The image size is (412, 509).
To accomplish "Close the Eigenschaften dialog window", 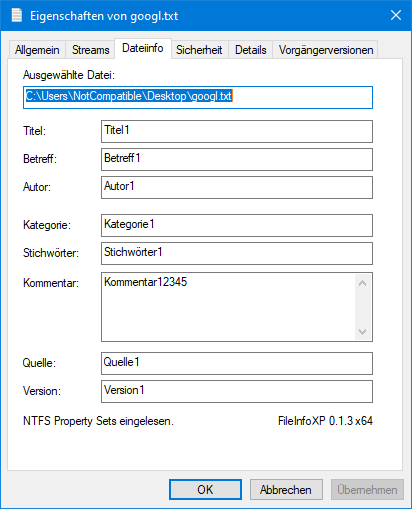I will (396, 15).
